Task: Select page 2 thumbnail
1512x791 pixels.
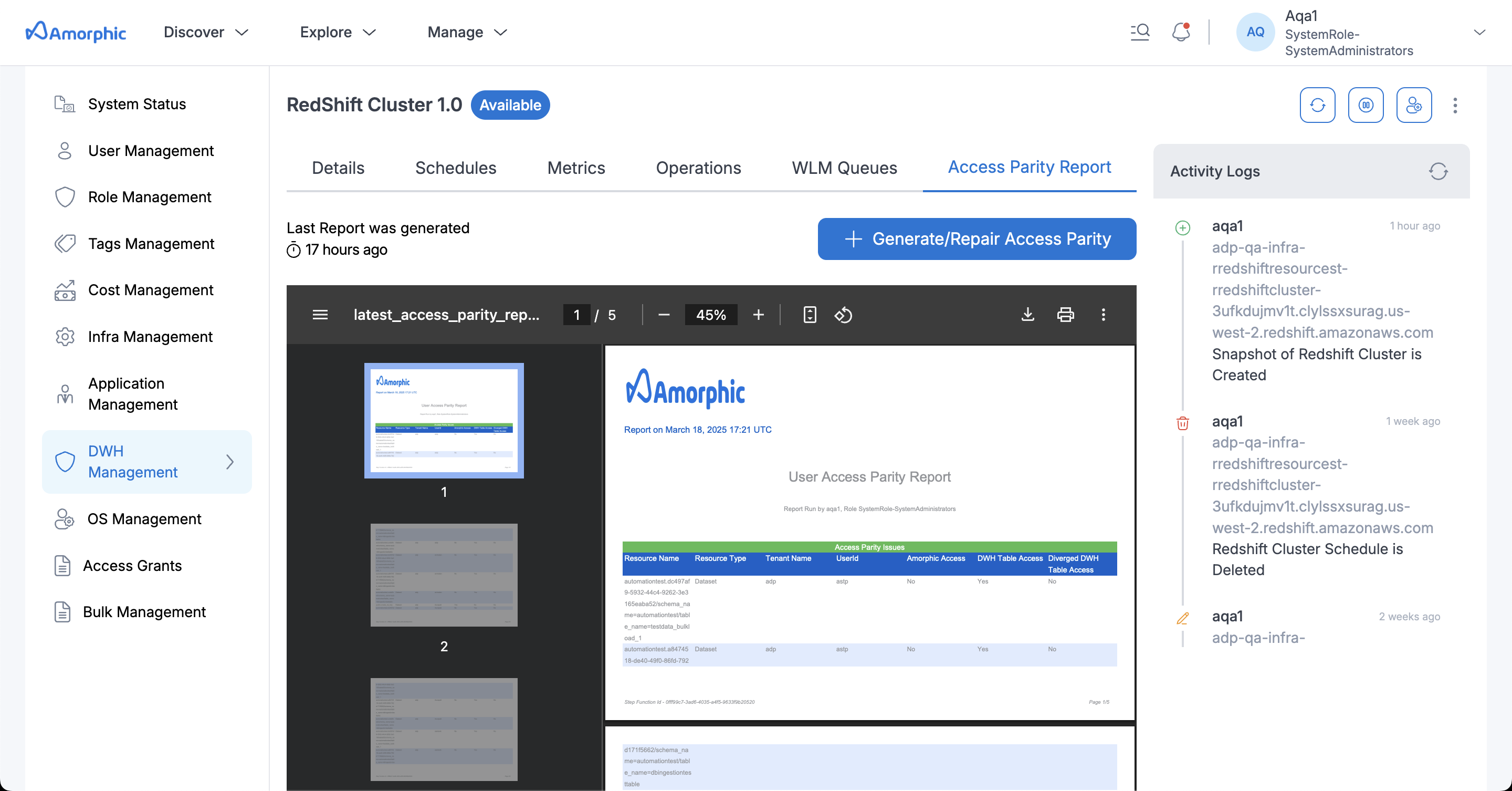Action: point(444,575)
